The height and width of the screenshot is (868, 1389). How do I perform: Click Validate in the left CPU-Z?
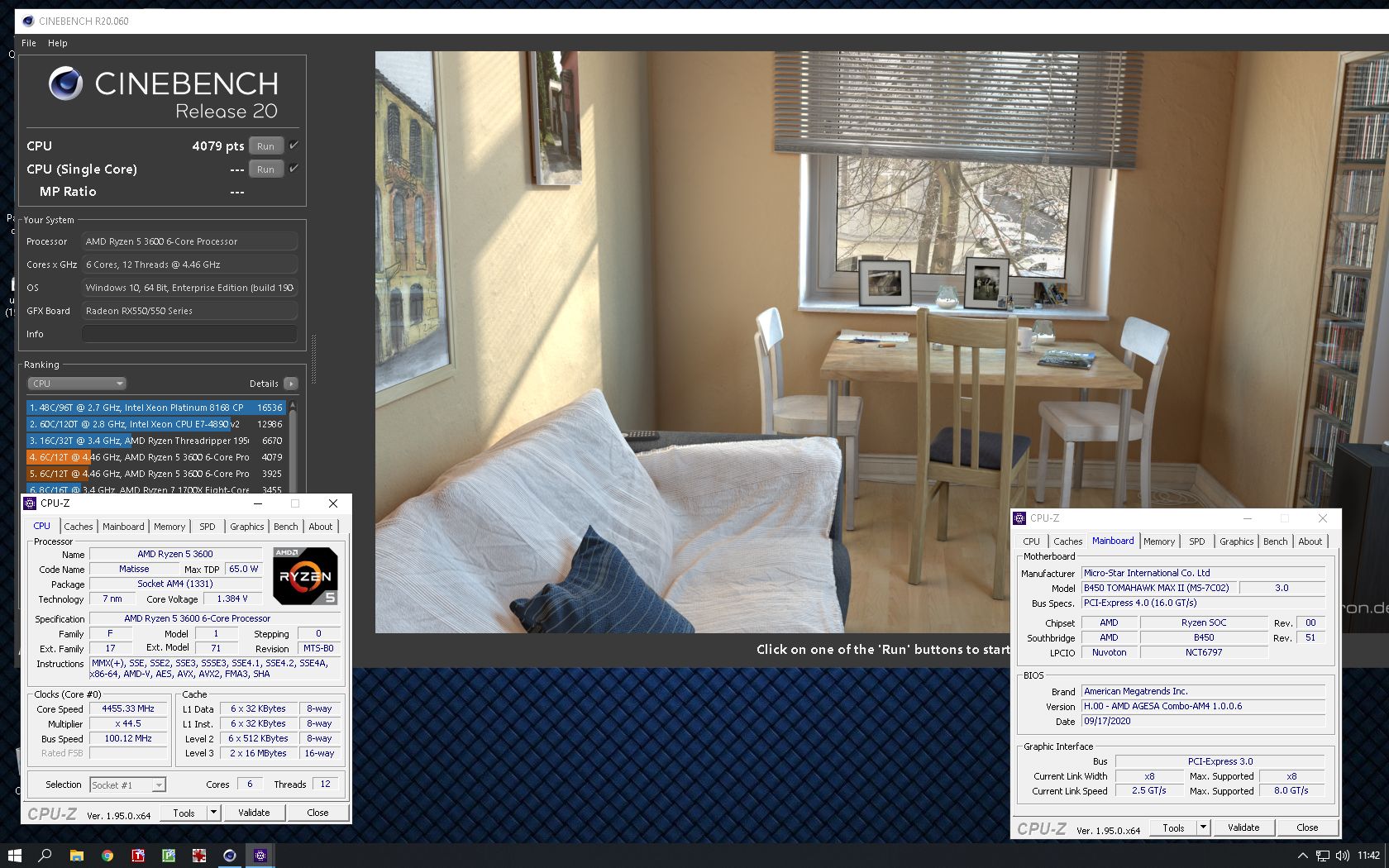pos(254,813)
